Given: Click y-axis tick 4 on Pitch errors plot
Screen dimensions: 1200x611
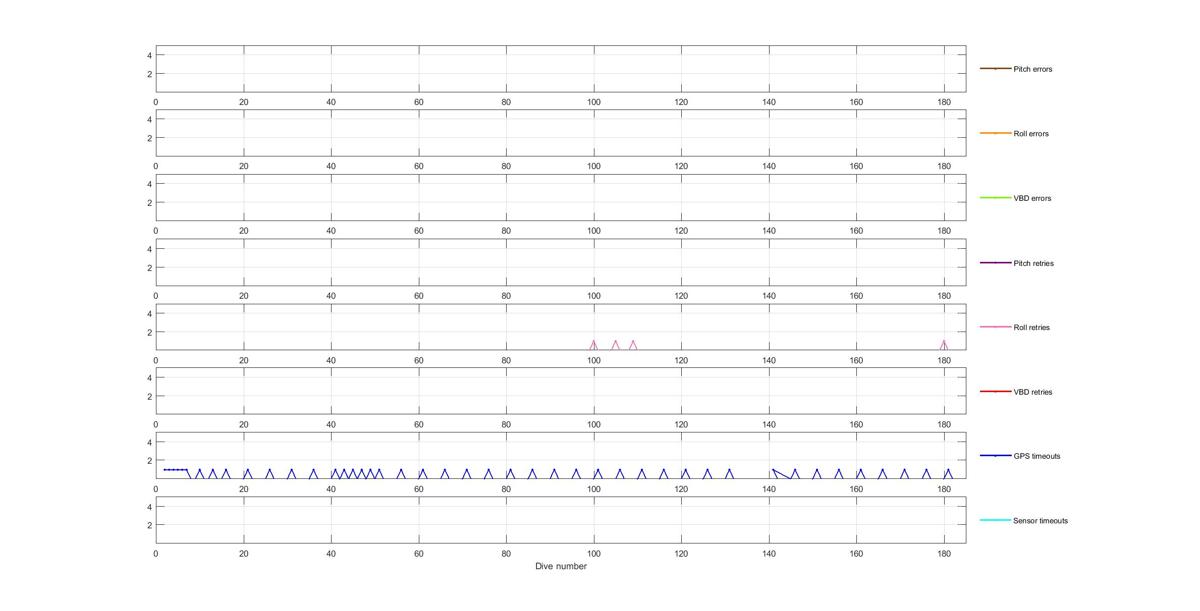Looking at the screenshot, I should click(x=149, y=55).
